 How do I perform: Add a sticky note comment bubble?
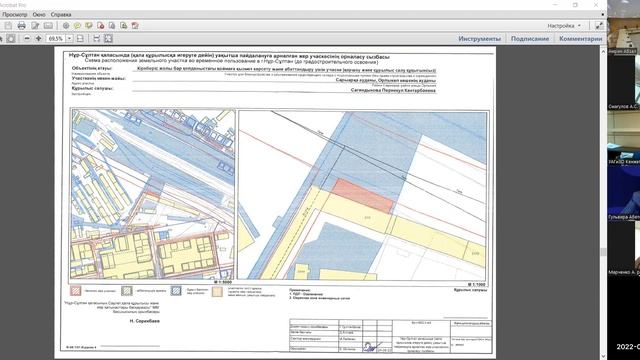[77, 26]
